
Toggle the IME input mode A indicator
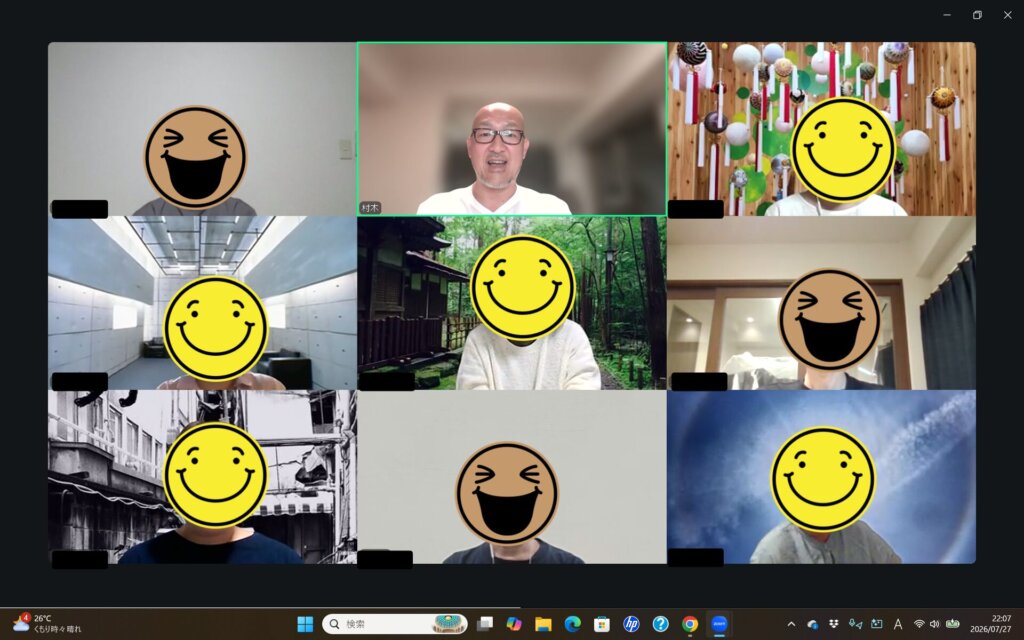(x=898, y=624)
